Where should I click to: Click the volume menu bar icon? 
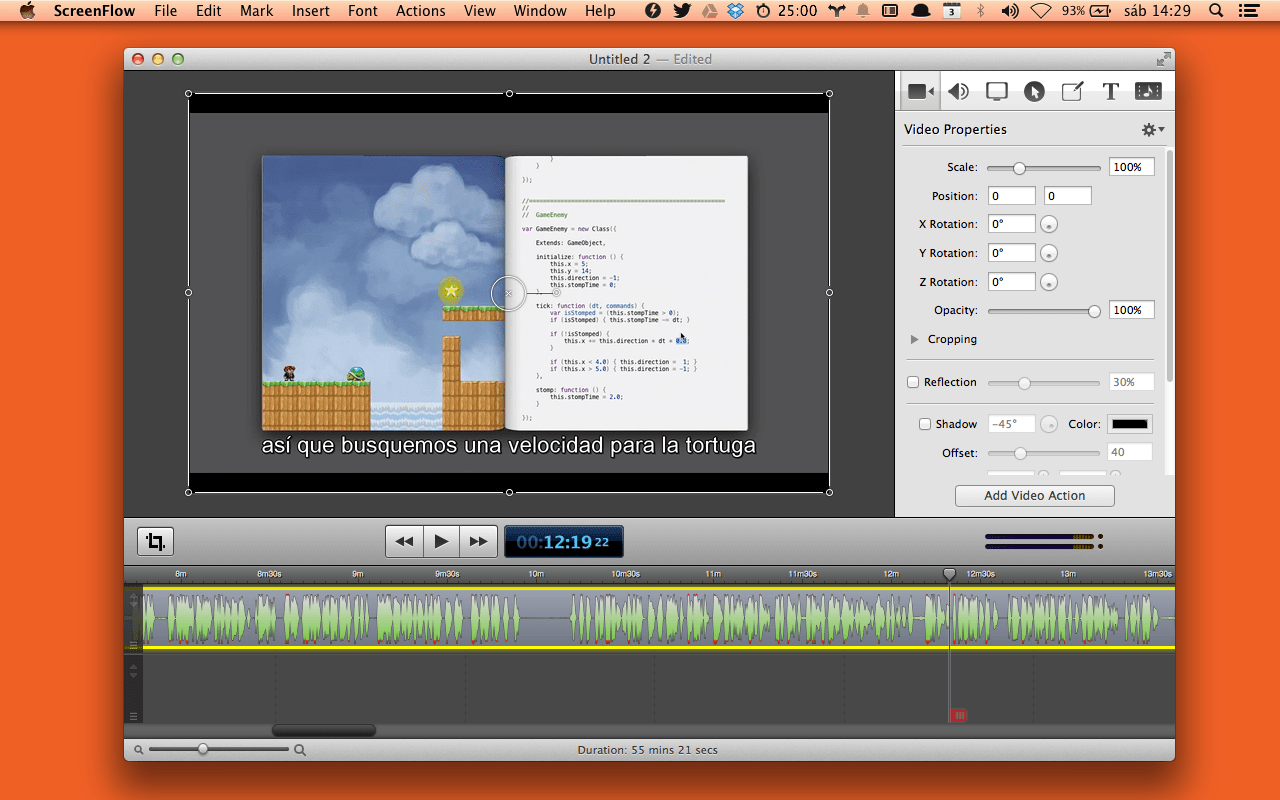(x=1010, y=11)
